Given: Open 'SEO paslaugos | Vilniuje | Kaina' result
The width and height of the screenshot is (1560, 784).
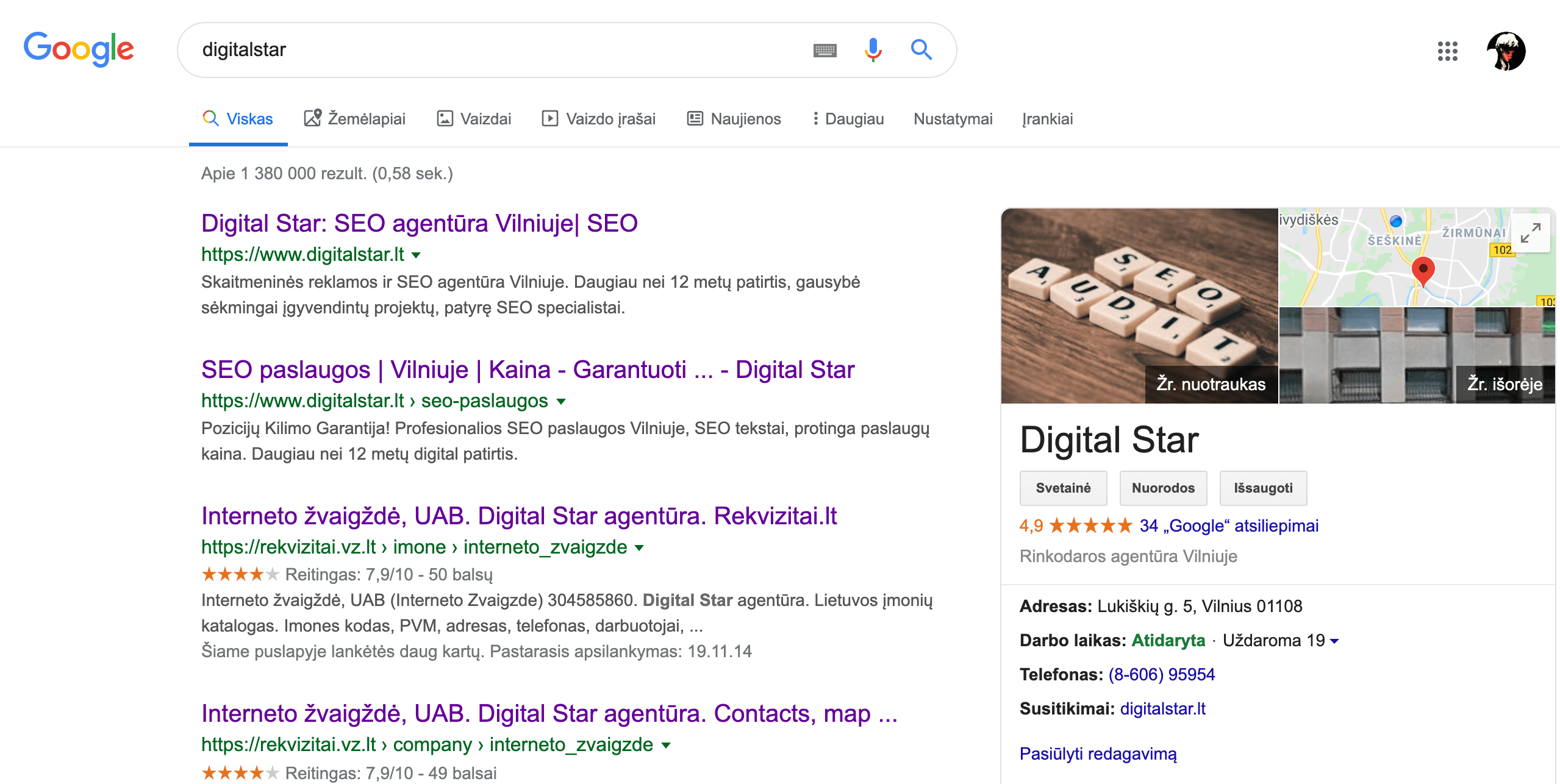Looking at the screenshot, I should coord(528,369).
